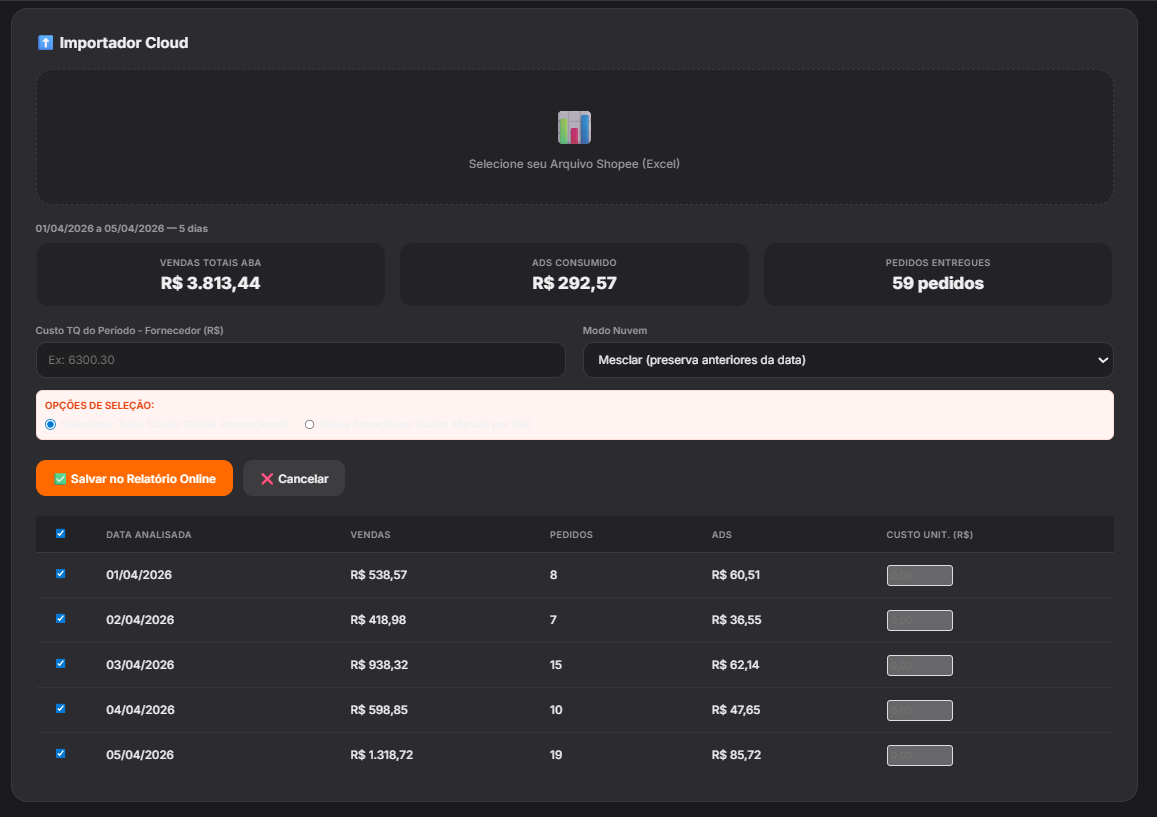This screenshot has width=1157, height=817.
Task: Click the date cell '04/04/2026'
Action: [140, 710]
